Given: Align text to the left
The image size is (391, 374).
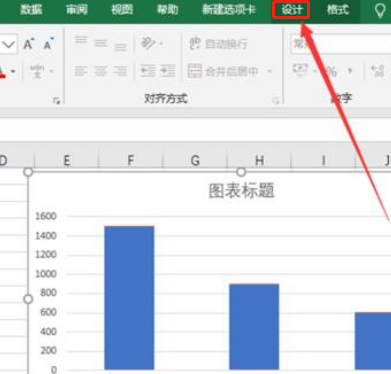Looking at the screenshot, I should tap(81, 71).
